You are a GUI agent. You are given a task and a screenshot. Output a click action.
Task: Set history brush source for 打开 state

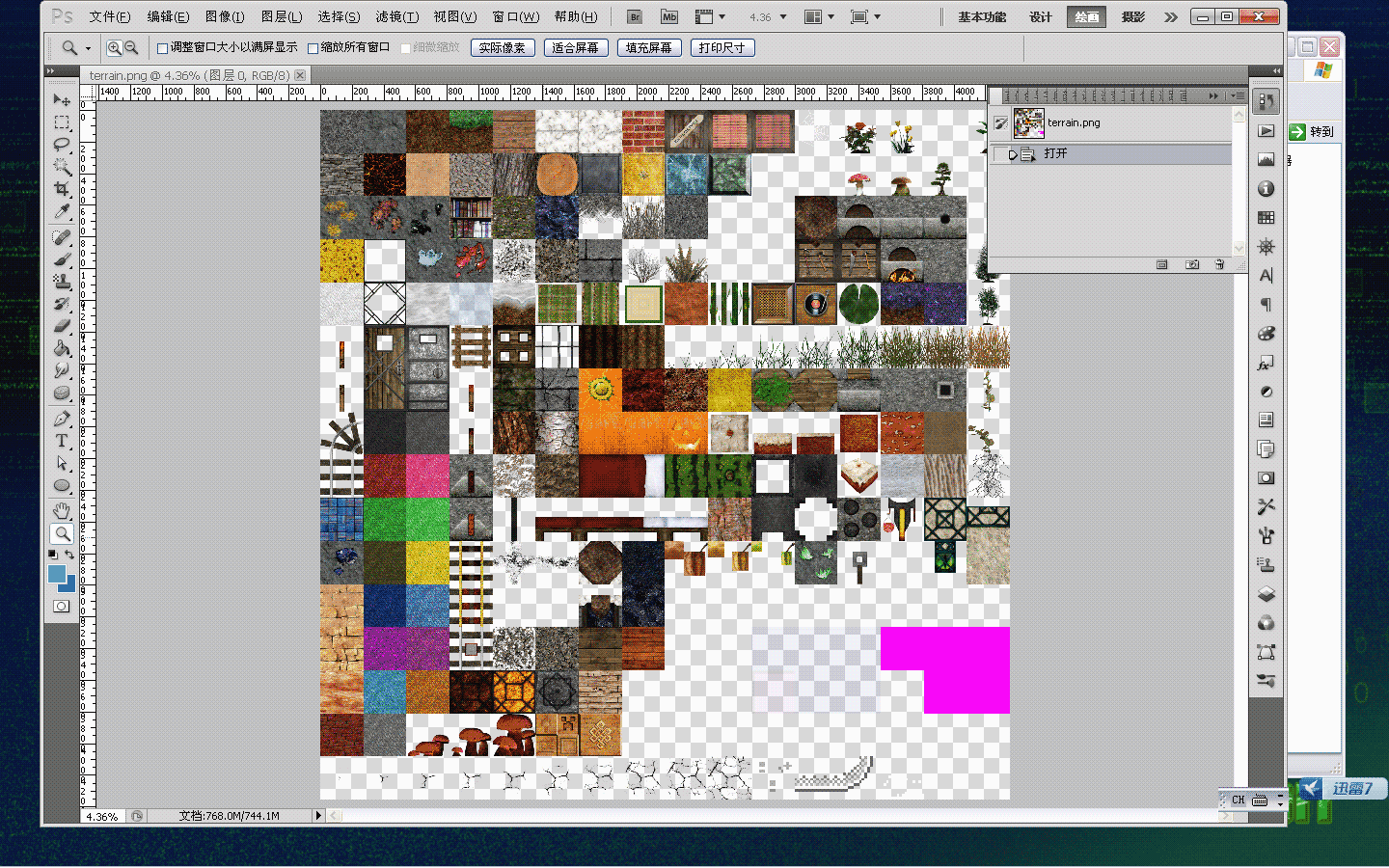(x=1001, y=154)
